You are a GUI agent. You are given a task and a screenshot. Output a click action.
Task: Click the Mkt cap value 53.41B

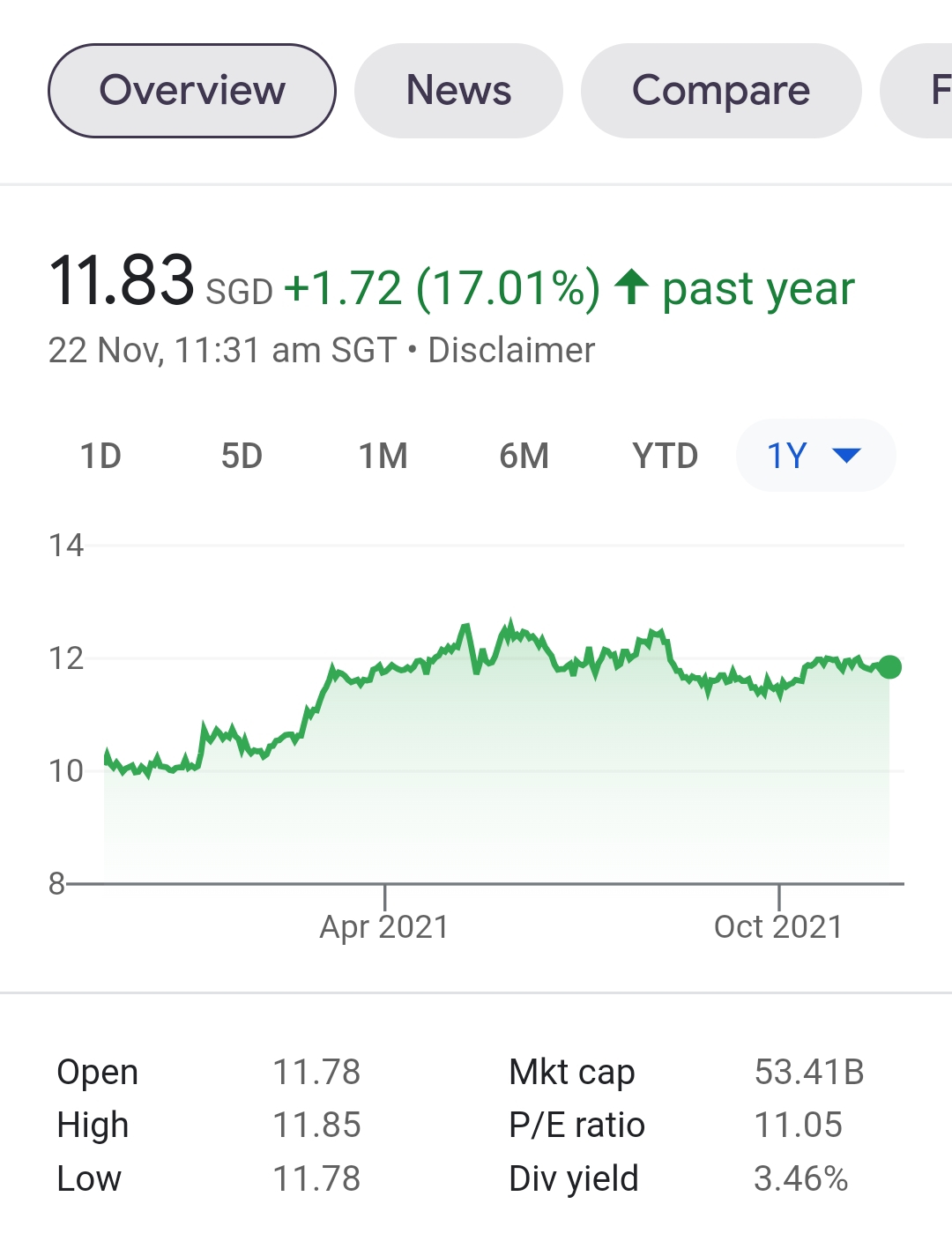point(809,1072)
